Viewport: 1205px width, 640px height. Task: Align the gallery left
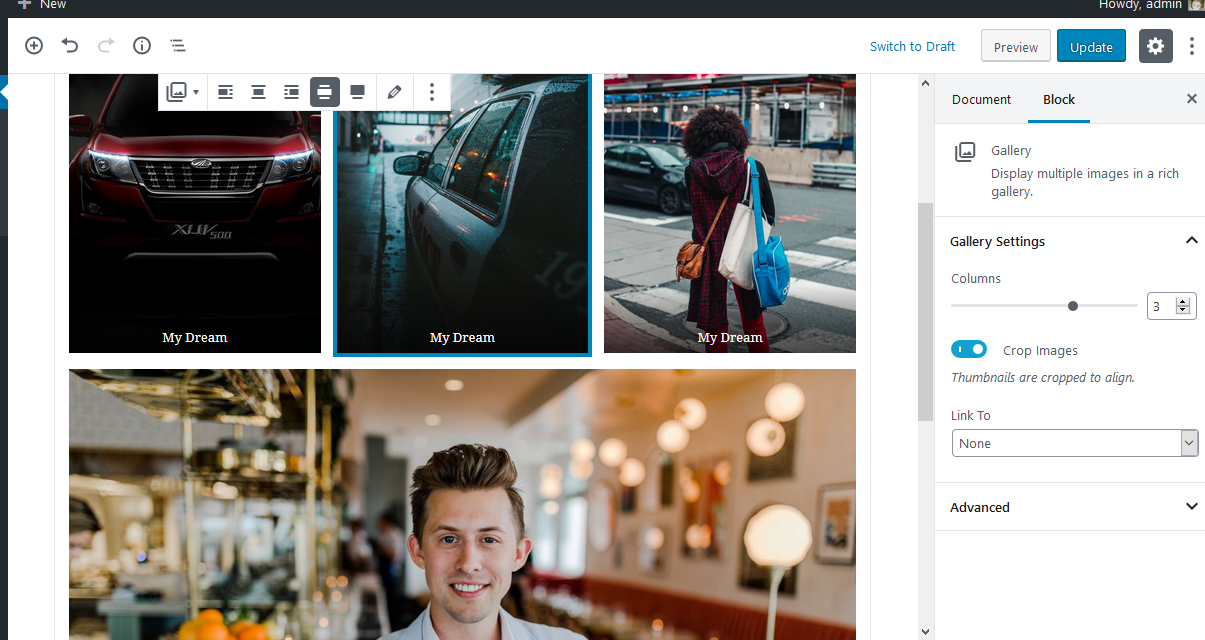[226, 92]
